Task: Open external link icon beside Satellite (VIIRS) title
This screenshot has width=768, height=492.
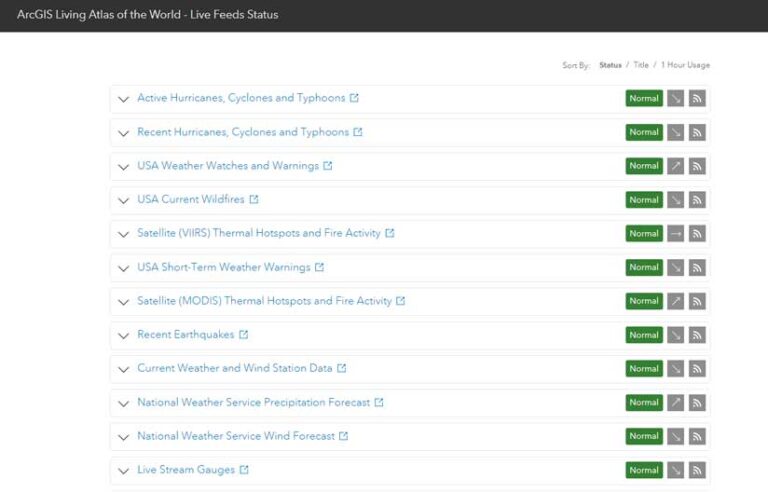Action: click(389, 233)
